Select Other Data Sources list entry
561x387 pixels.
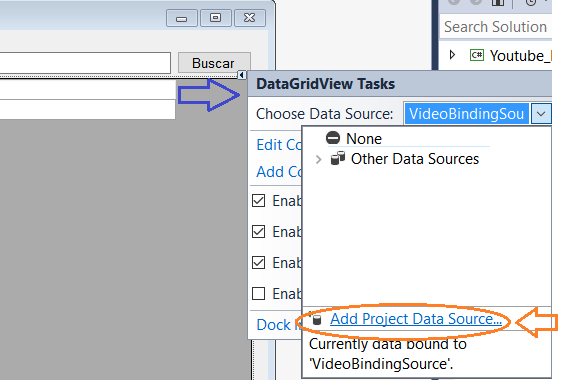[x=415, y=159]
